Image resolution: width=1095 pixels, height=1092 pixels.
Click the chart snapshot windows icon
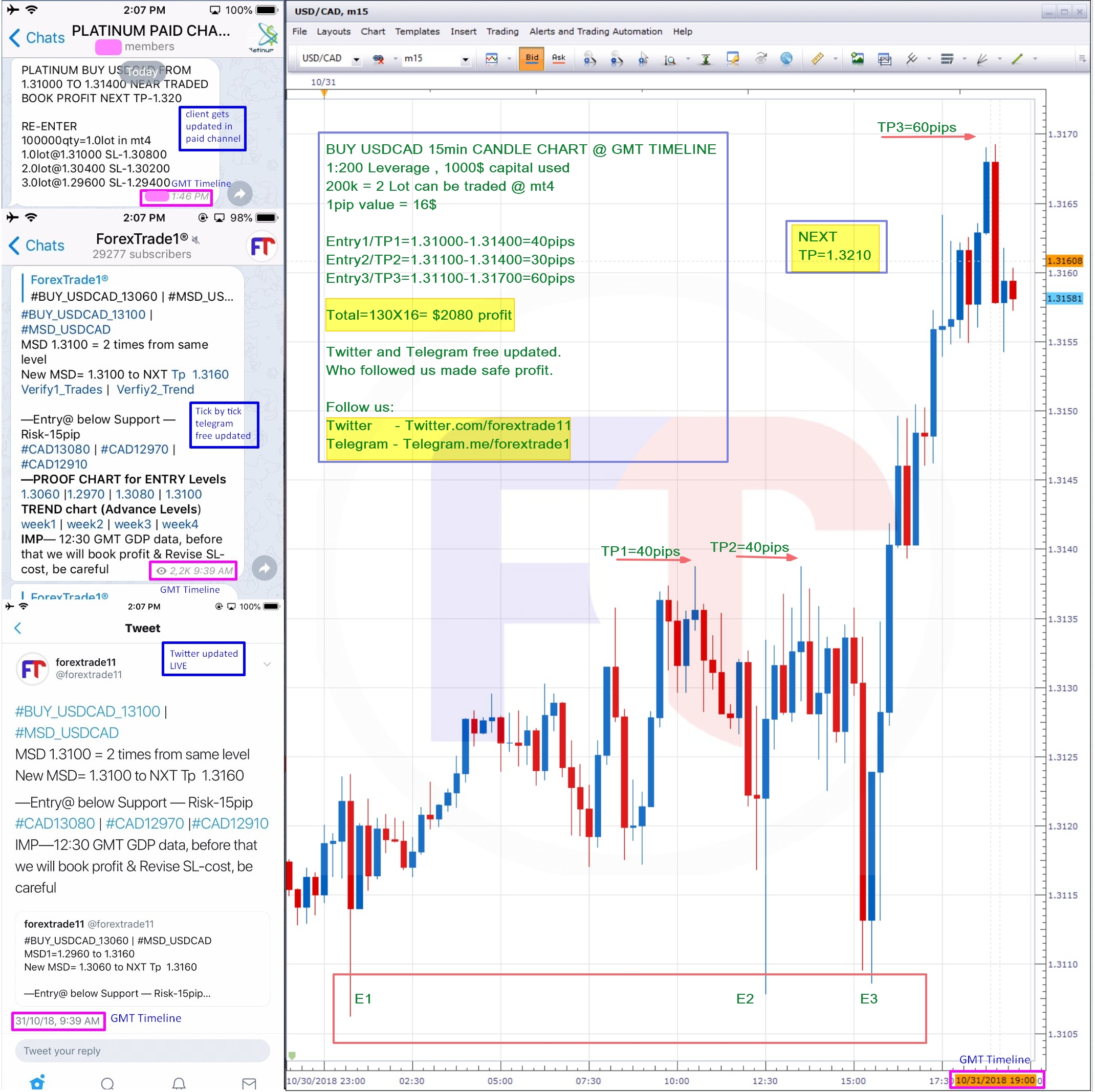884,59
